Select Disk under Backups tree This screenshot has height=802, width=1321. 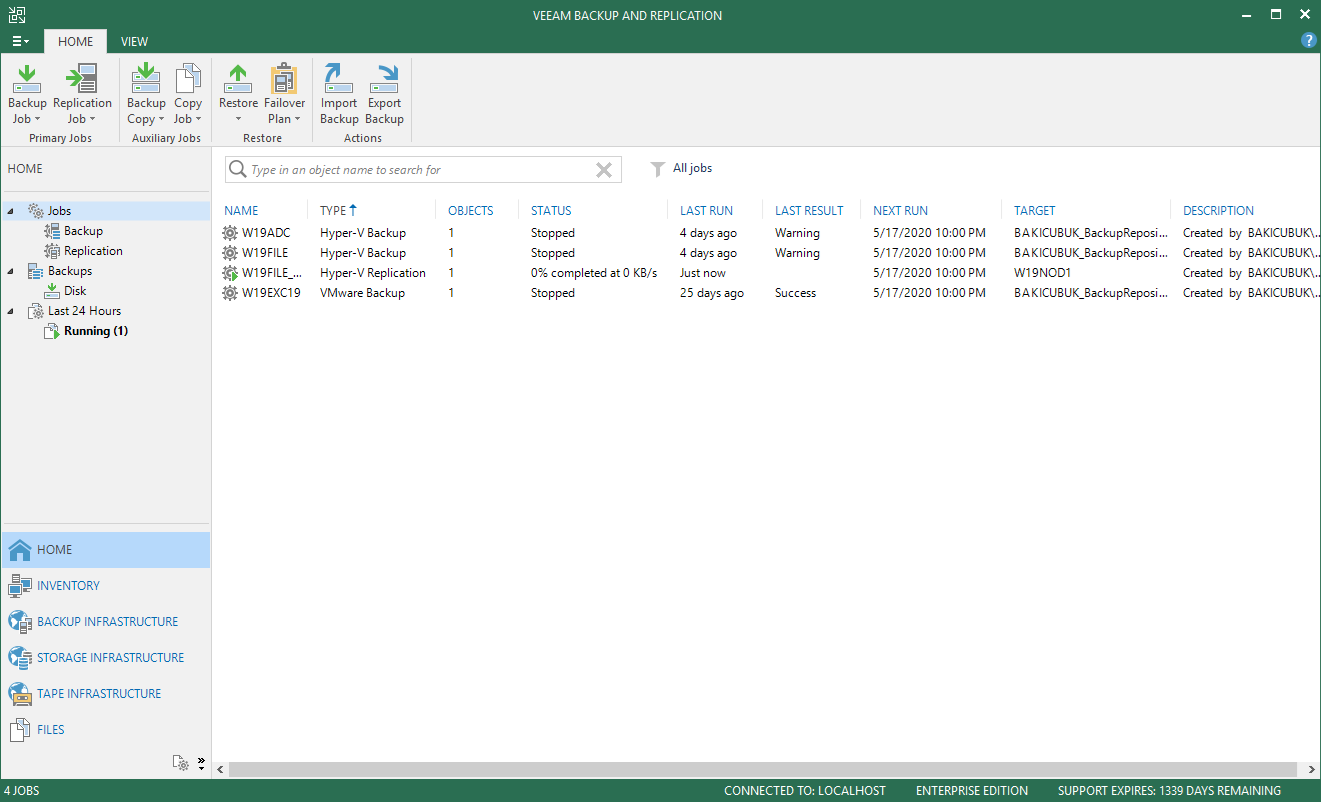(x=75, y=291)
